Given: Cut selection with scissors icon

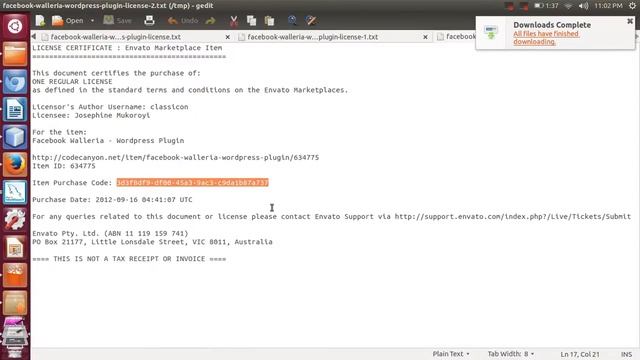Looking at the screenshot, I should 234,20.
